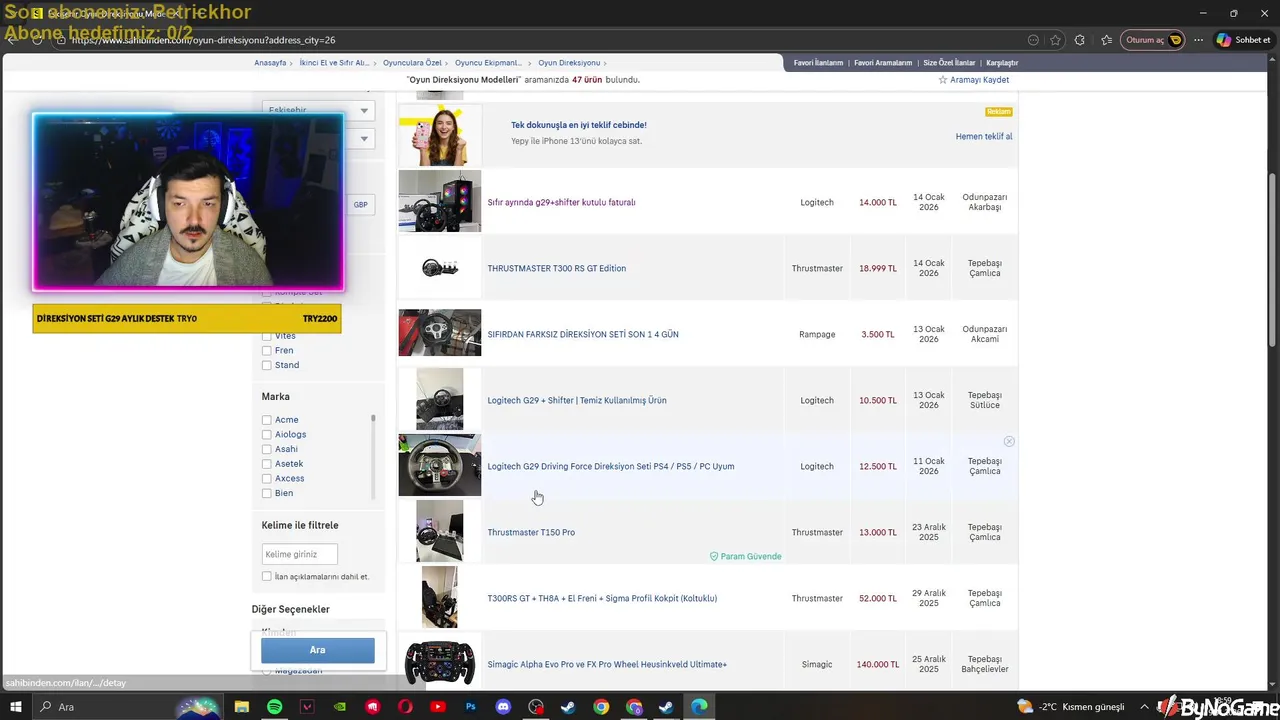Select Aiologs brand checkbox
1280x720 pixels.
266,434
